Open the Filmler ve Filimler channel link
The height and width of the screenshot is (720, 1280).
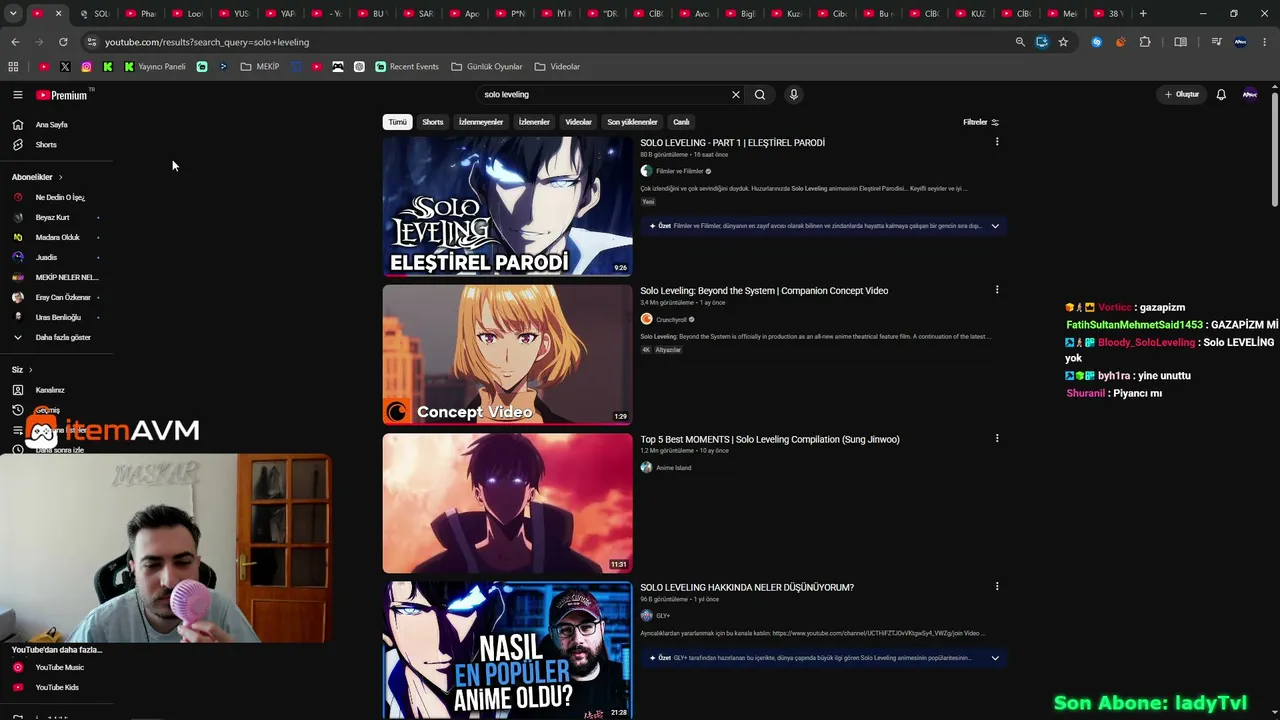point(680,171)
